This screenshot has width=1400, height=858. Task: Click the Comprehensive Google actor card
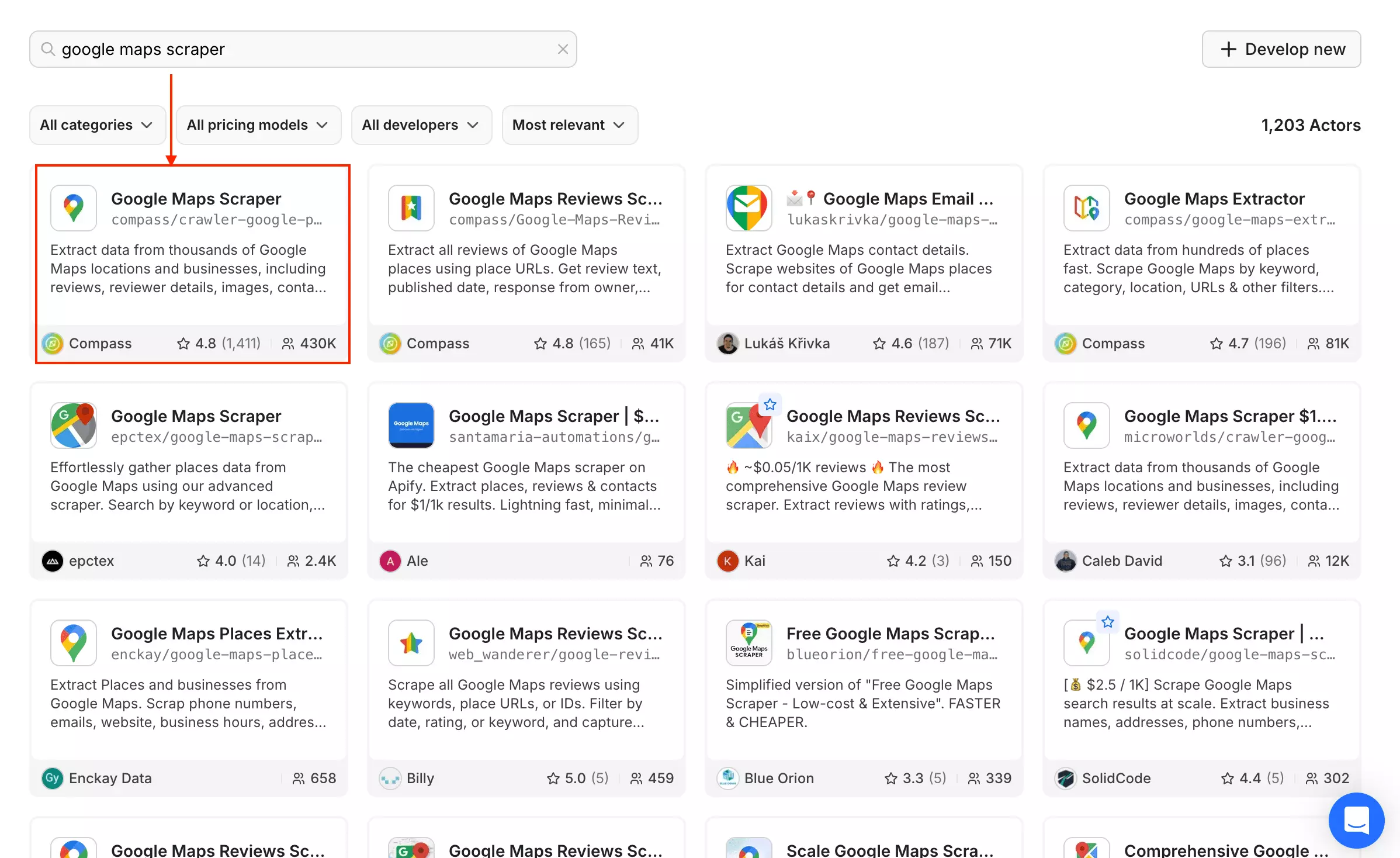click(1201, 838)
